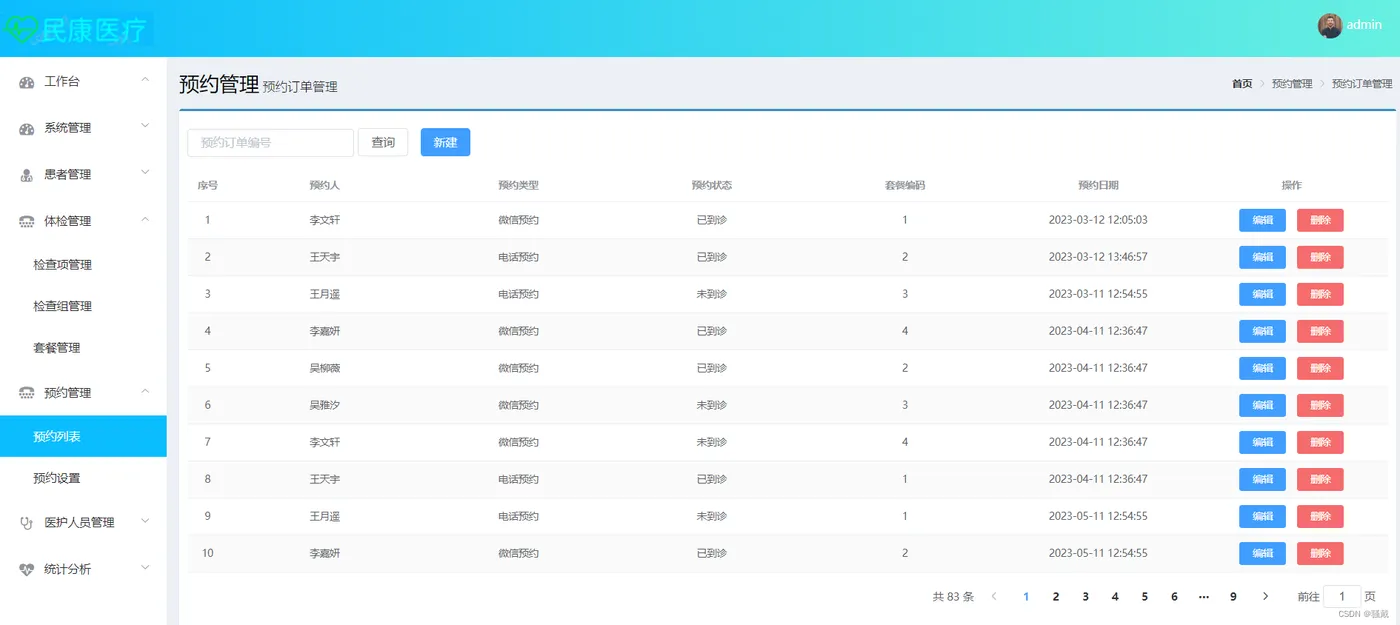
Task: Collapse the 预约管理 sidebar menu chevron
Action: [145, 391]
